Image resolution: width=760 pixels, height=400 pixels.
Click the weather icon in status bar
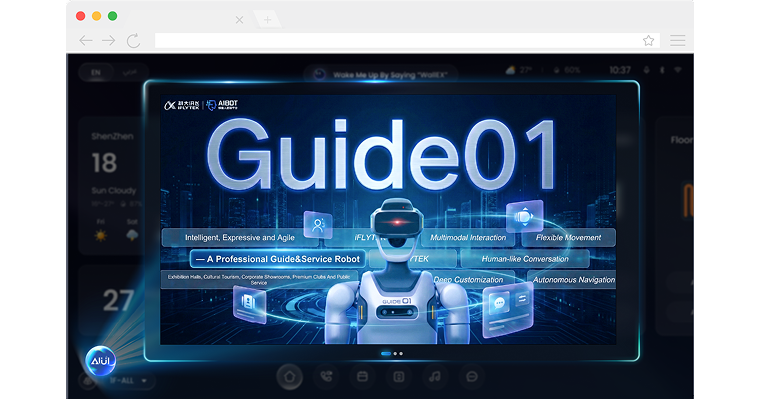[511, 71]
